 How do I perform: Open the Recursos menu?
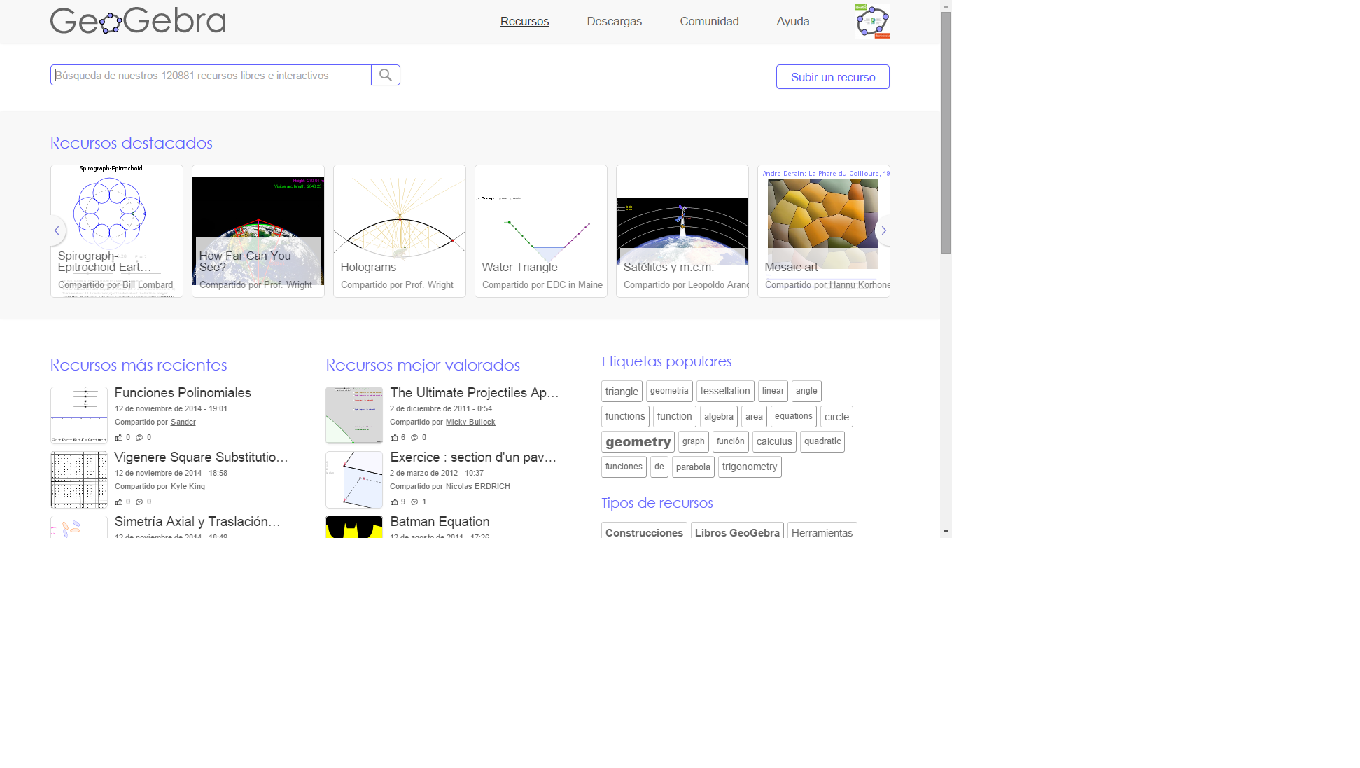[x=525, y=21]
